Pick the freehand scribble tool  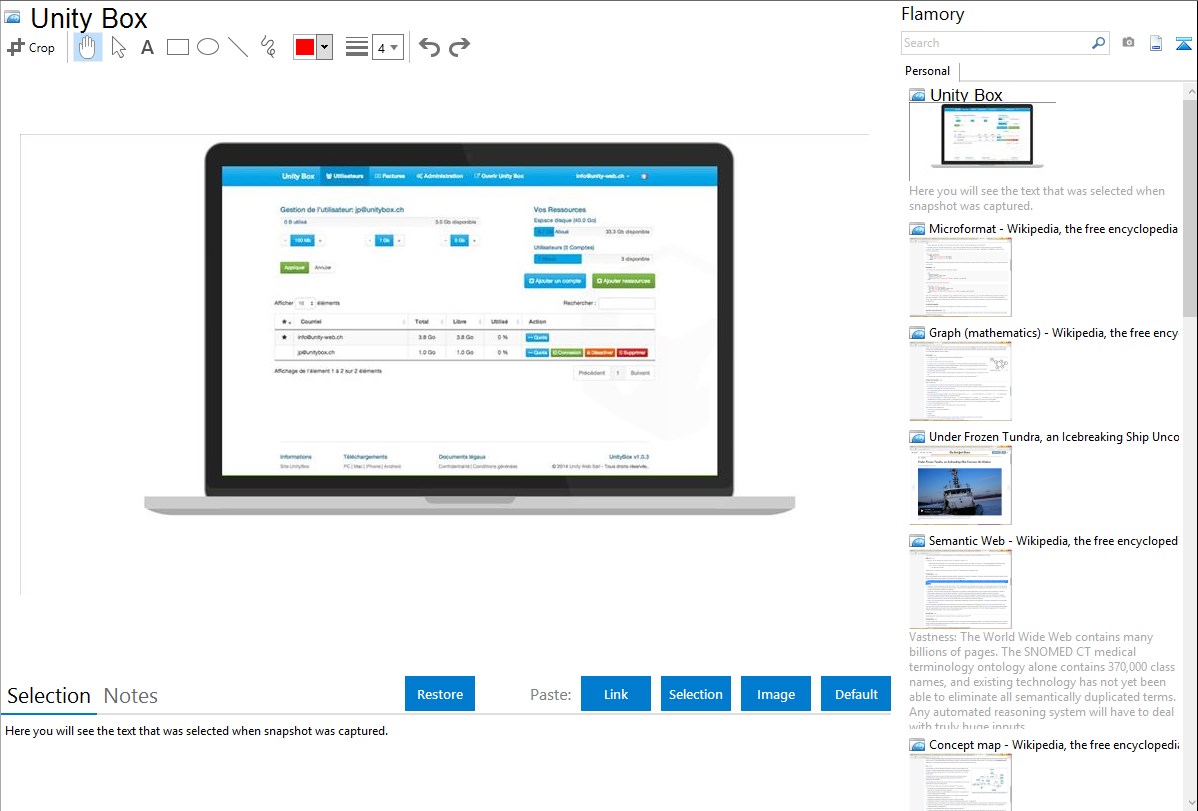coord(268,47)
